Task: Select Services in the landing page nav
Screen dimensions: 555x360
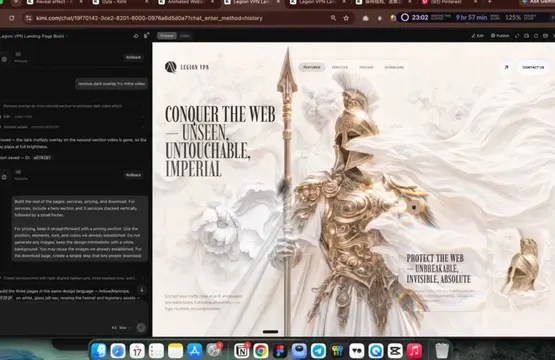Action: point(340,67)
